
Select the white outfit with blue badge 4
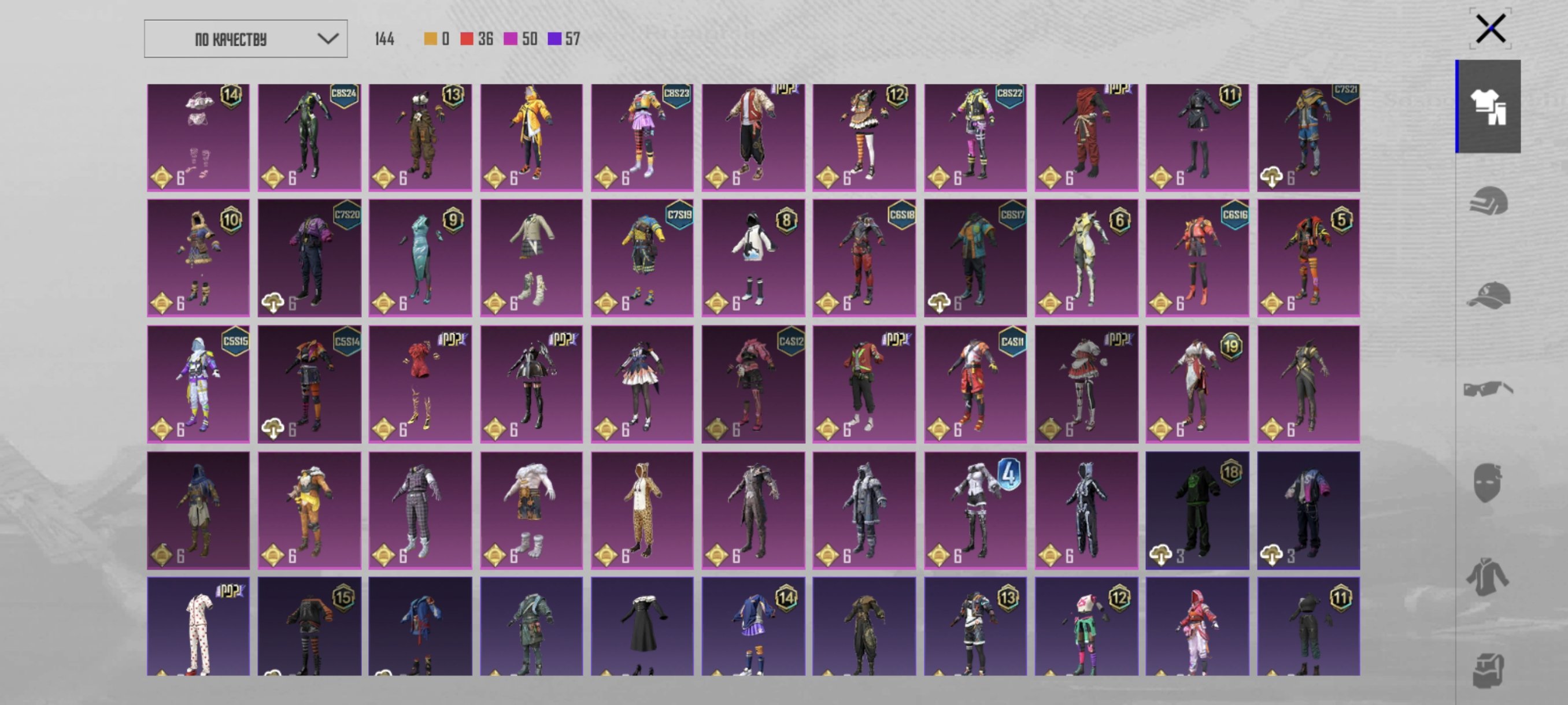pyautogui.click(x=975, y=510)
